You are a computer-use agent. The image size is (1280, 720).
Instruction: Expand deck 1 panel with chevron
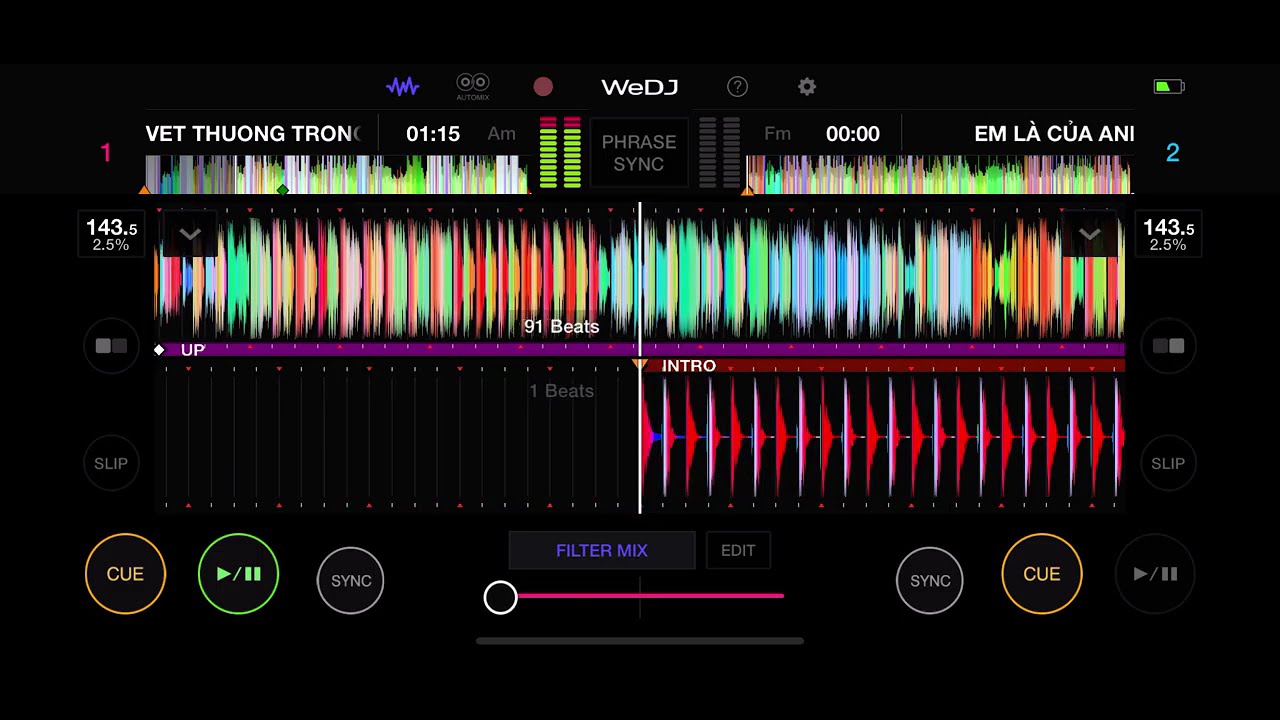point(190,234)
